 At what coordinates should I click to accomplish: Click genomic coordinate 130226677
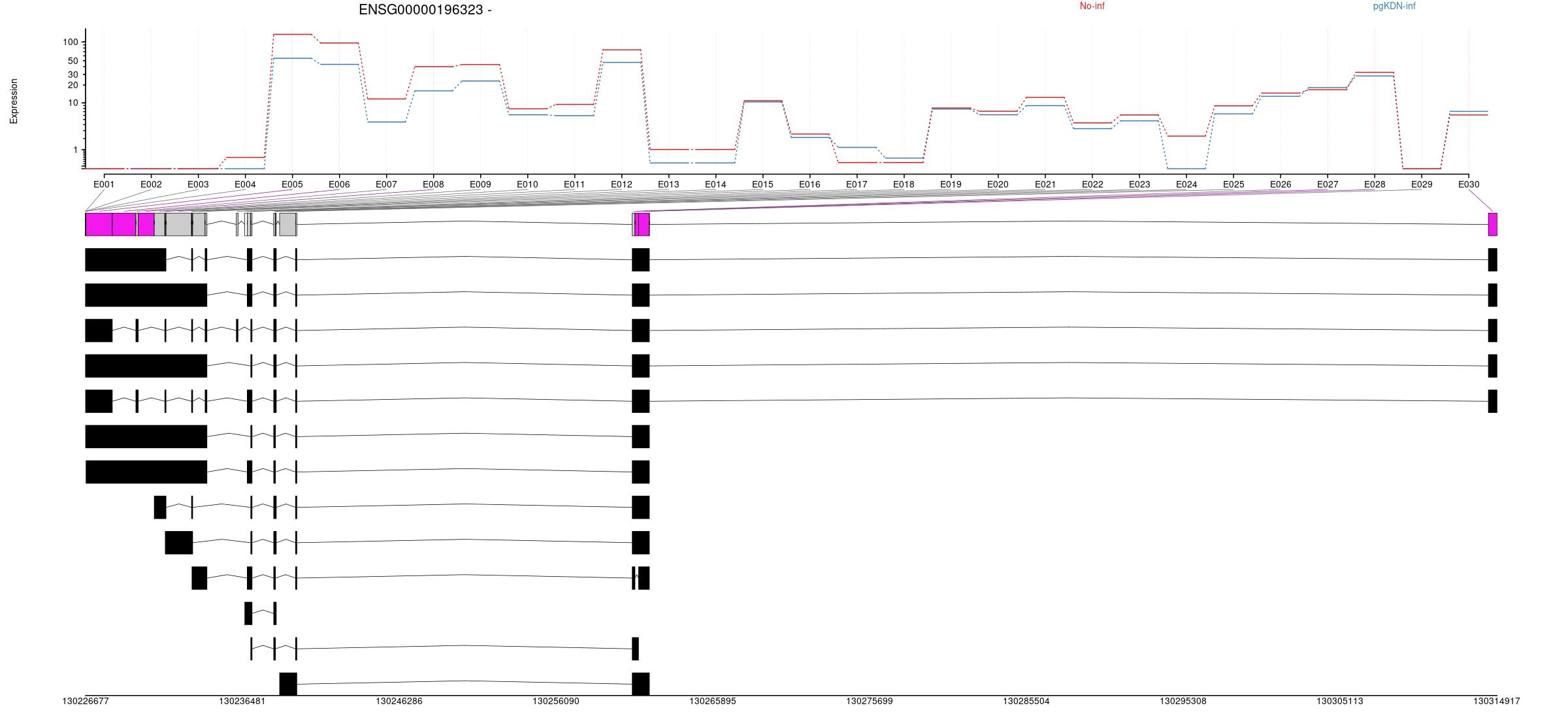pos(86,701)
